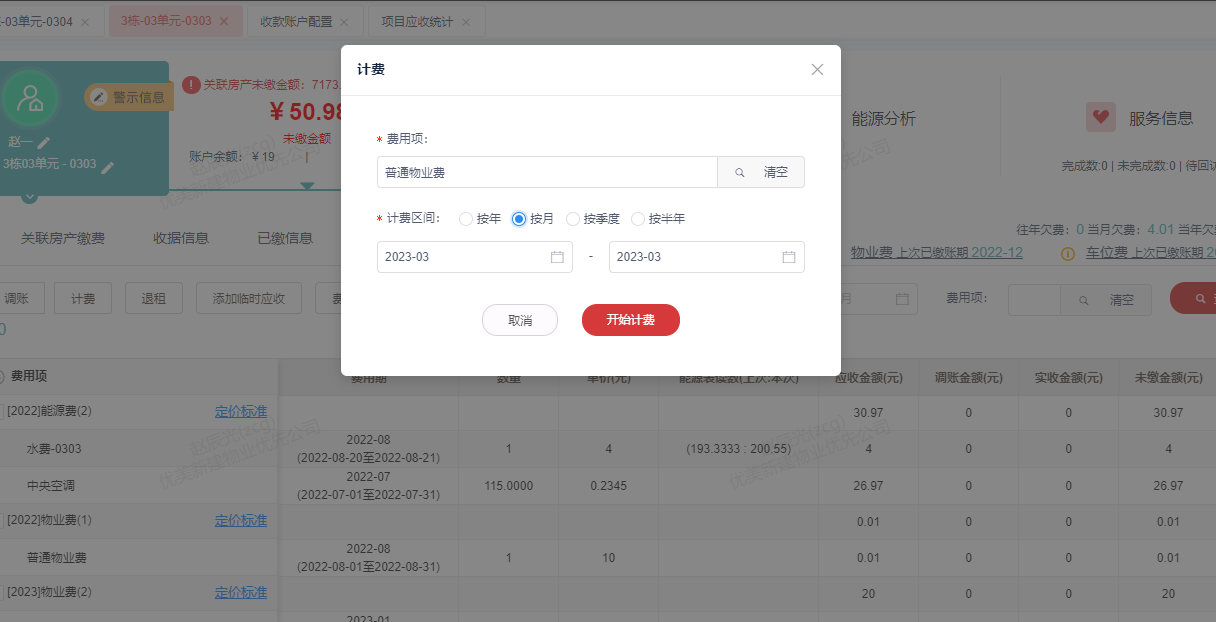
Task: Click 添加临时应收 button
Action: coord(248,299)
